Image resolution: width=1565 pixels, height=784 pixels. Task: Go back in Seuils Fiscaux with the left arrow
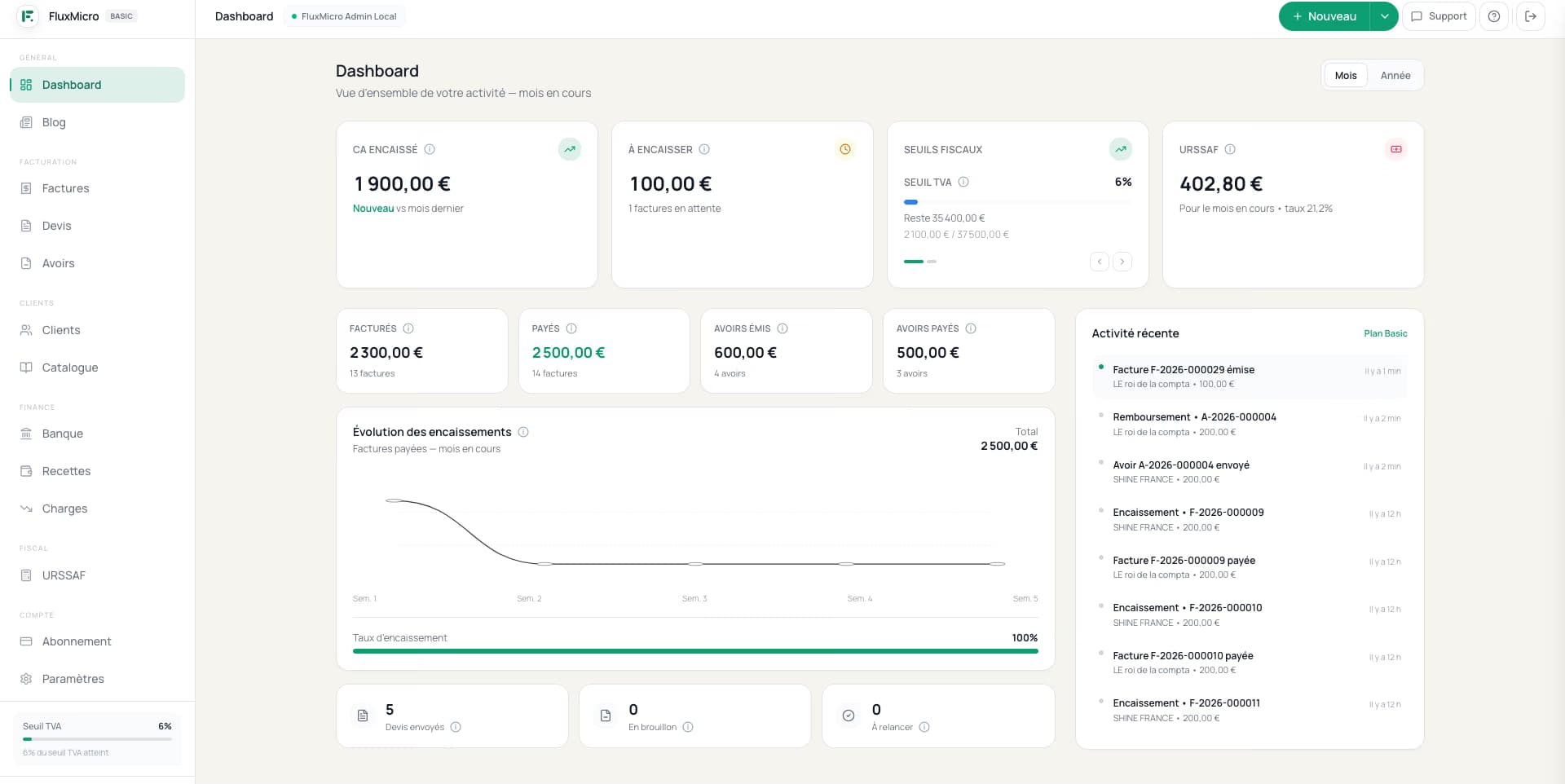(1099, 262)
